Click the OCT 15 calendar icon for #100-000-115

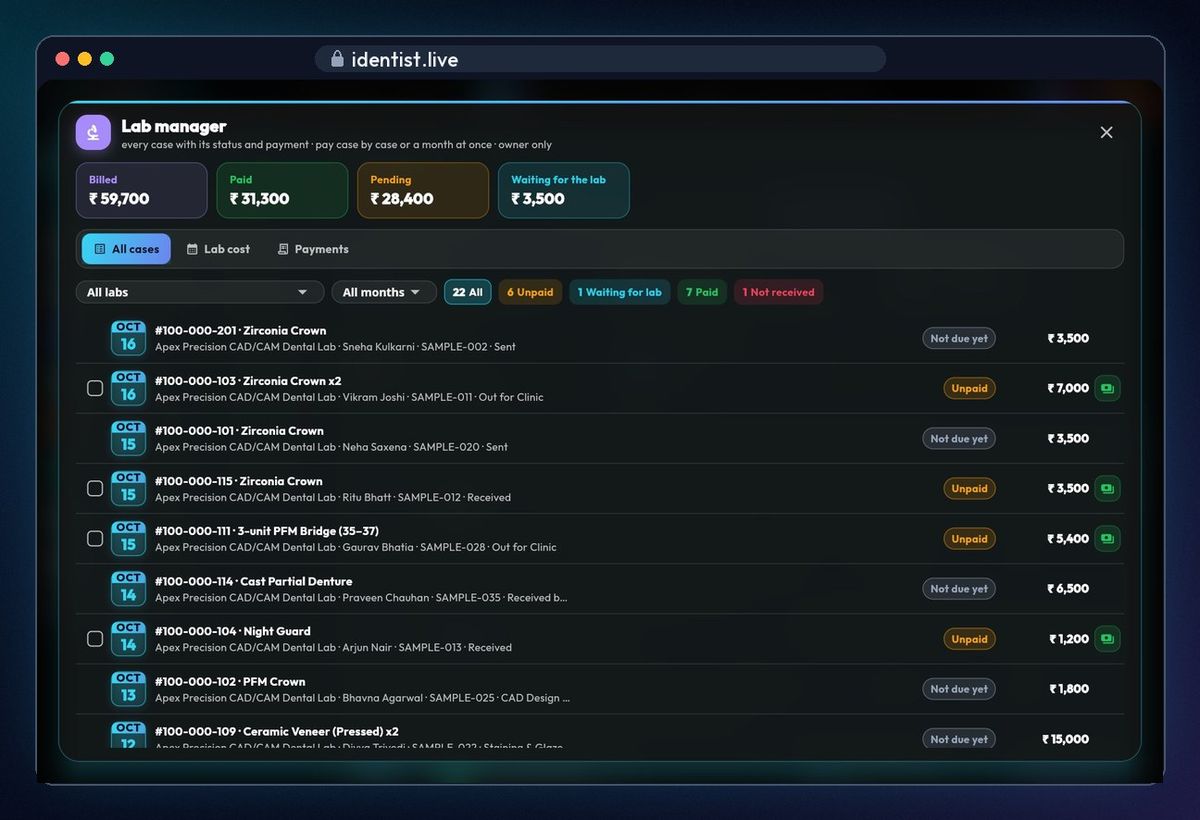click(128, 488)
